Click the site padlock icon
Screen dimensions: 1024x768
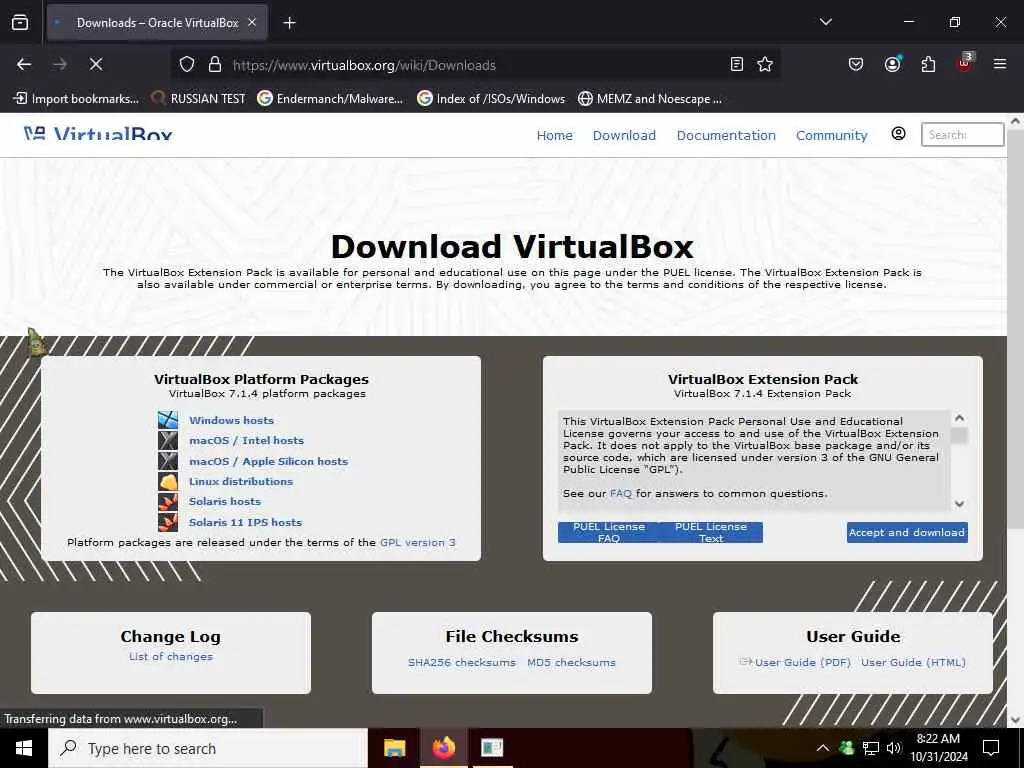click(x=215, y=64)
